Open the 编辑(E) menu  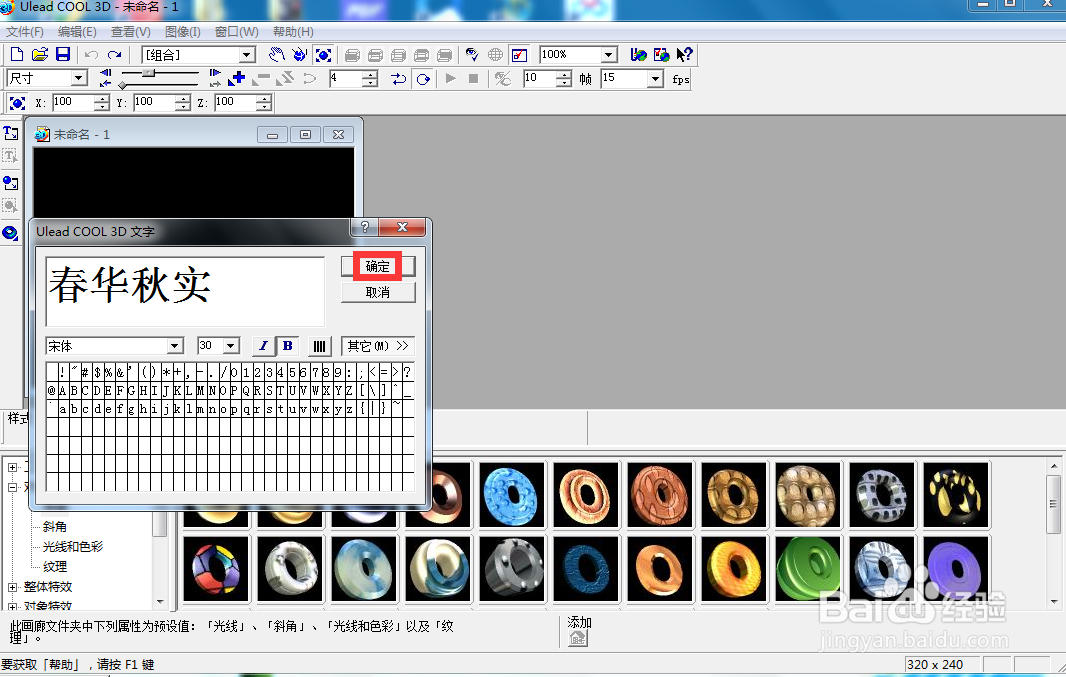pyautogui.click(x=77, y=32)
